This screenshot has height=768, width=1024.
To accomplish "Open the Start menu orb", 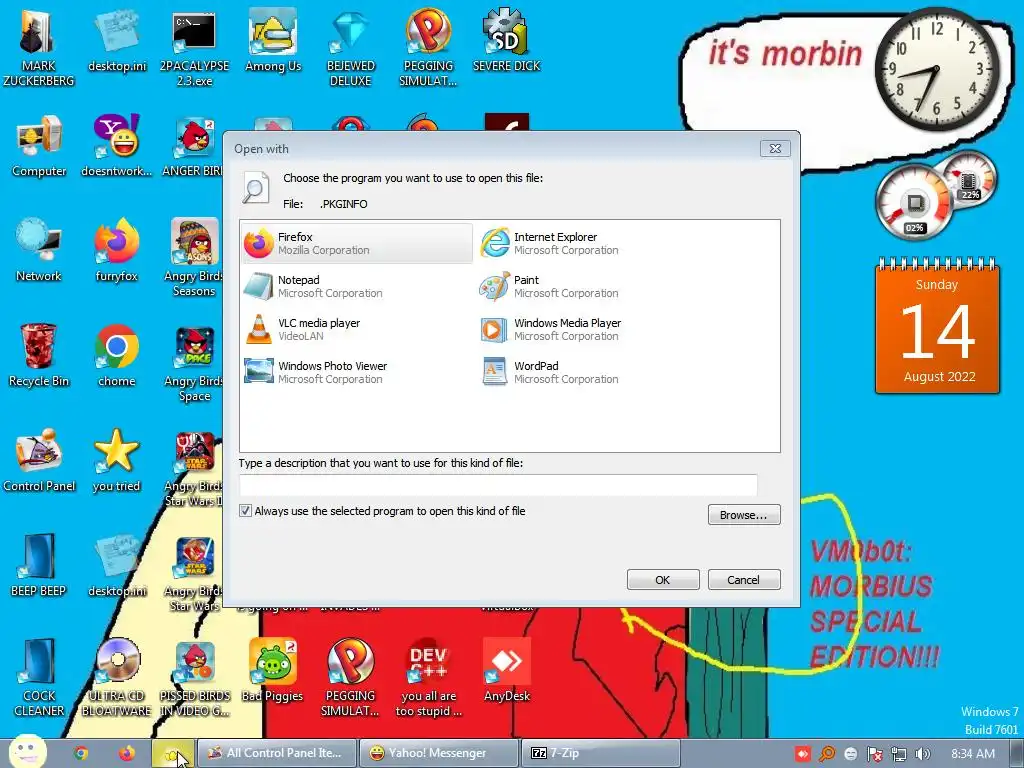I will coord(27,752).
